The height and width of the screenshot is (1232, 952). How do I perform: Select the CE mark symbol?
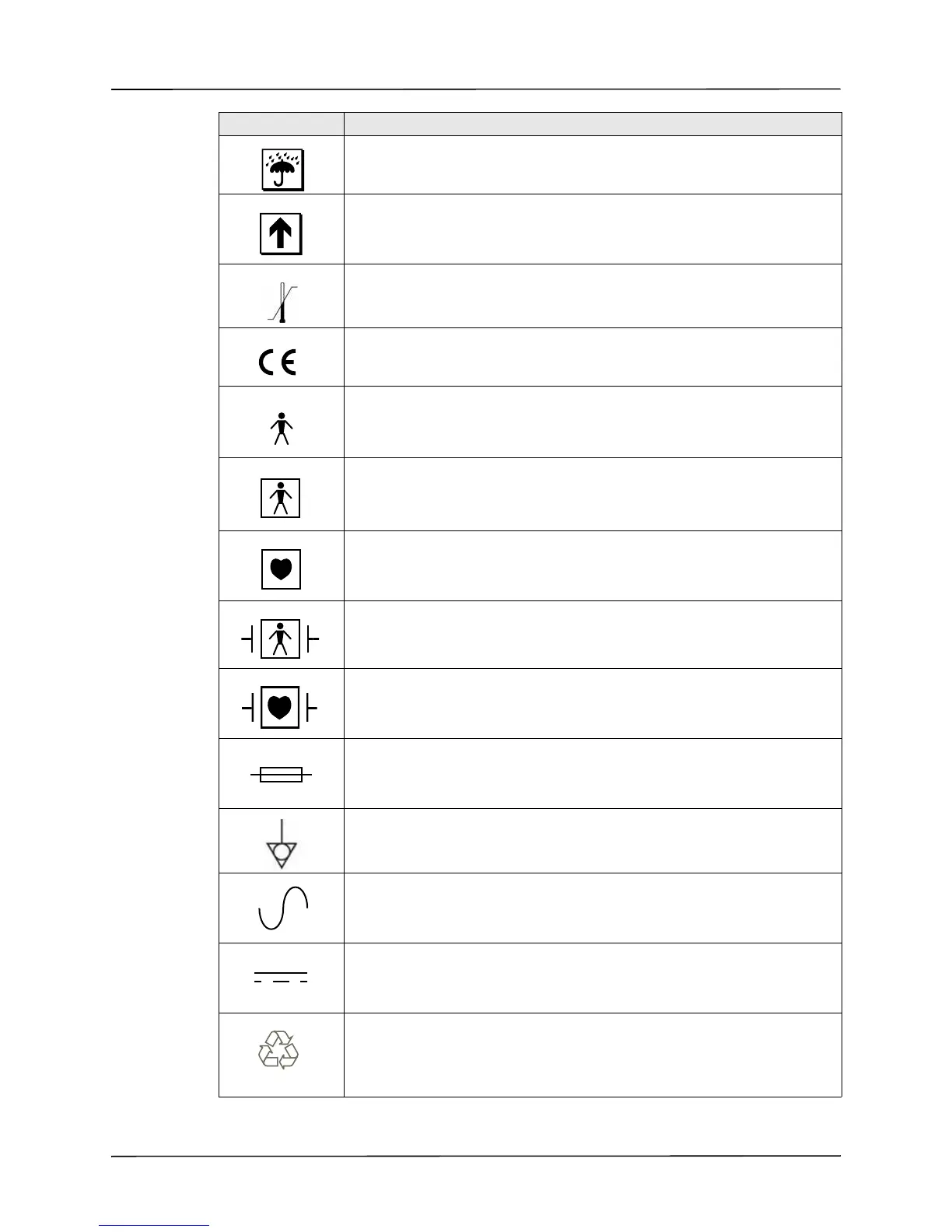tap(278, 362)
